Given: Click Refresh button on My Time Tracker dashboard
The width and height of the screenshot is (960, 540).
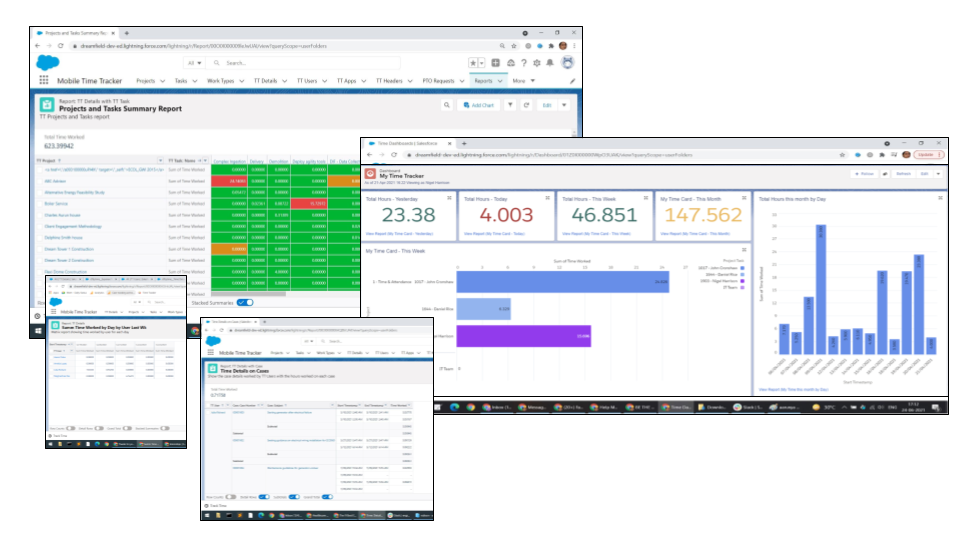Looking at the screenshot, I should [903, 174].
